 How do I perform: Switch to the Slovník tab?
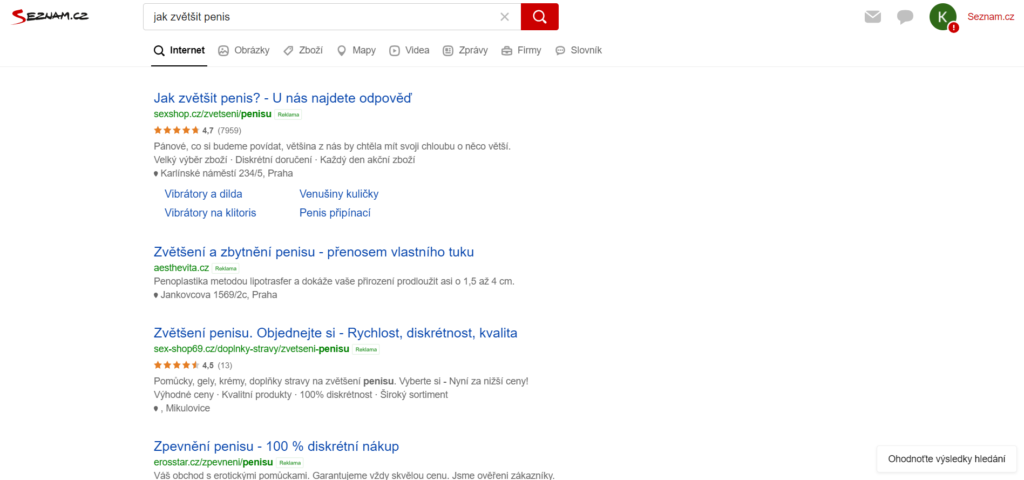pos(579,50)
